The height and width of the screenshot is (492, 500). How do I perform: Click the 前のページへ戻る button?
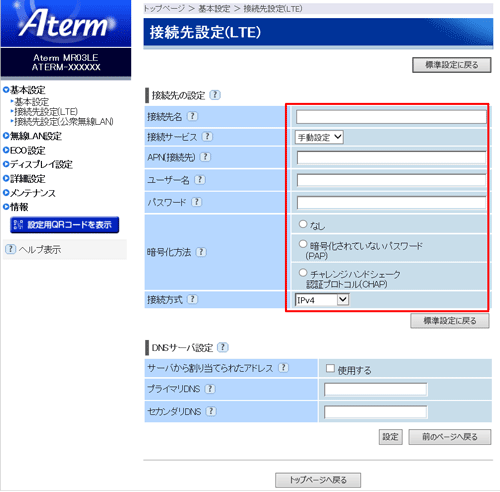click(x=450, y=437)
